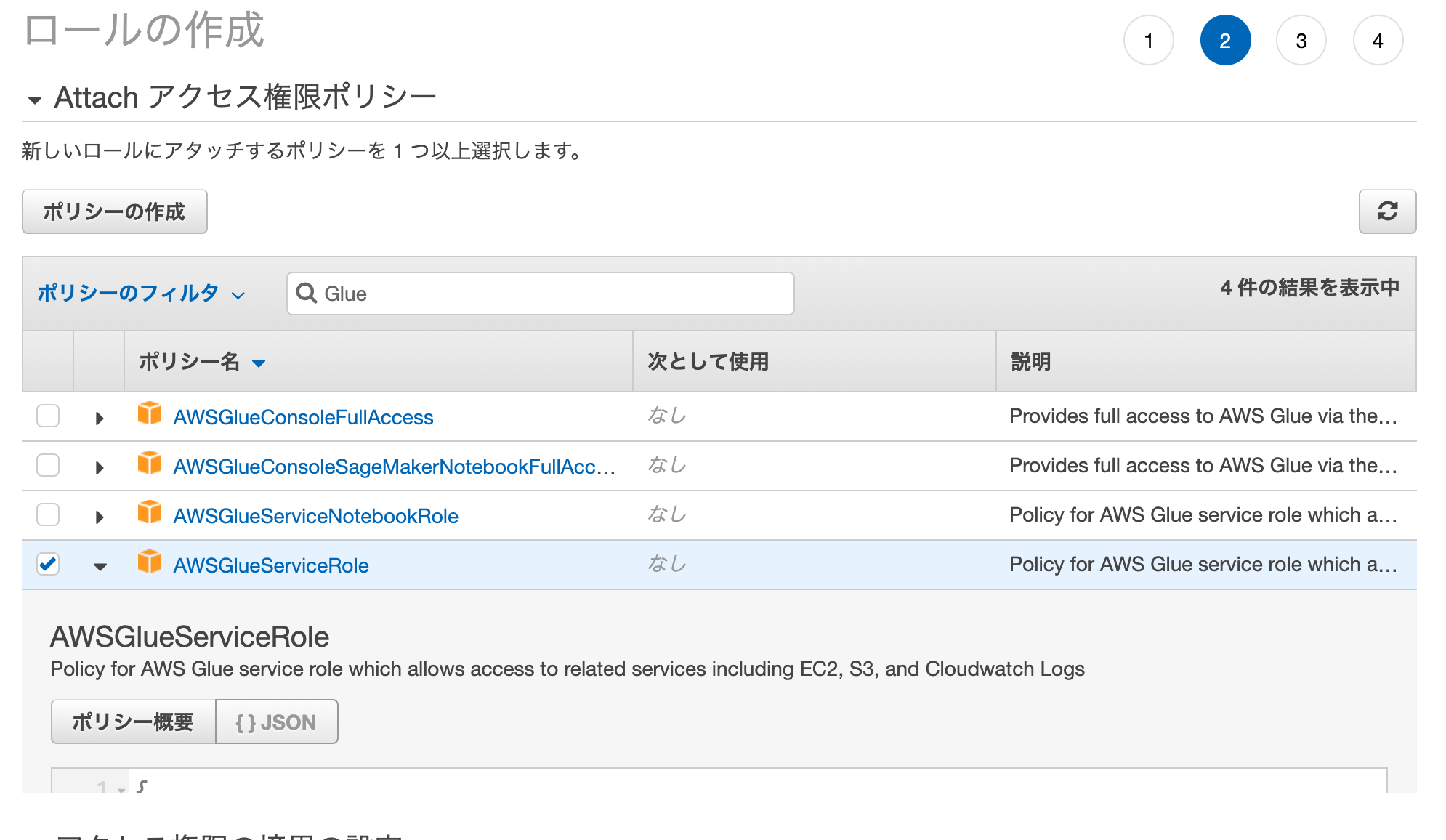This screenshot has height=840, width=1446.
Task: Check the AWSGlueConsoleFullAccess checkbox
Action: tap(48, 416)
